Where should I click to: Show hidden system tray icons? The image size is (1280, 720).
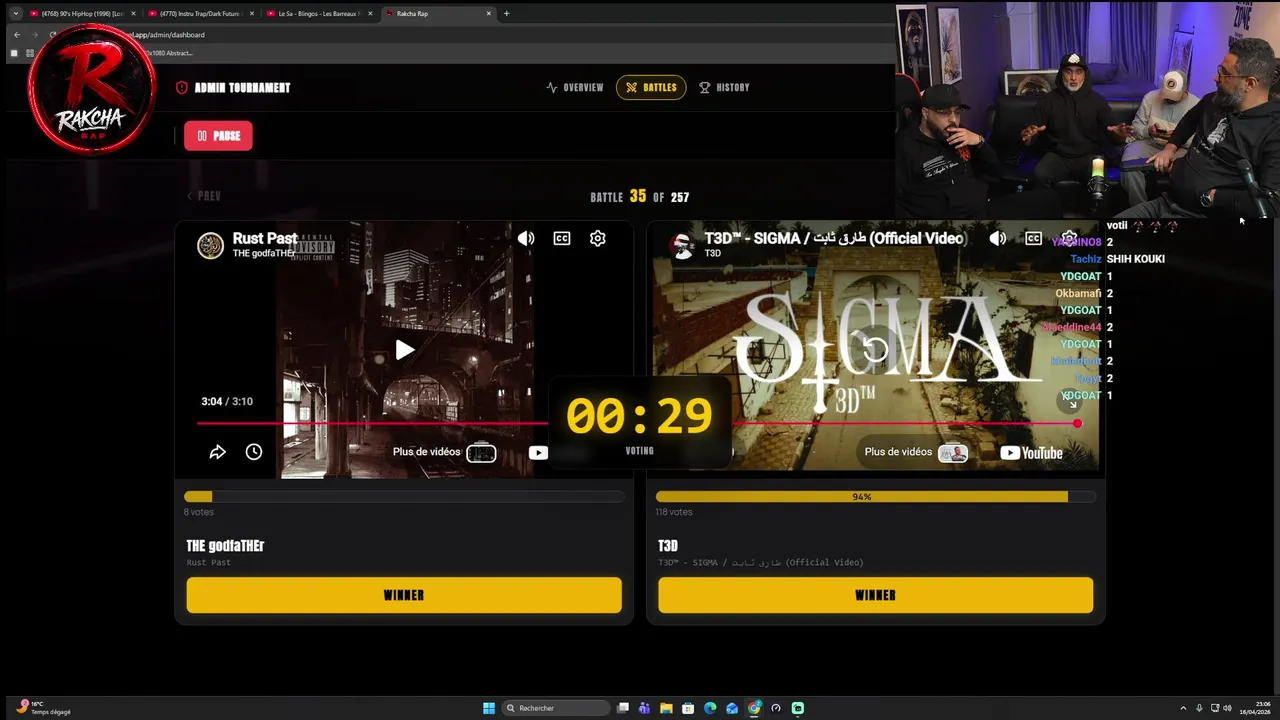click(1183, 708)
